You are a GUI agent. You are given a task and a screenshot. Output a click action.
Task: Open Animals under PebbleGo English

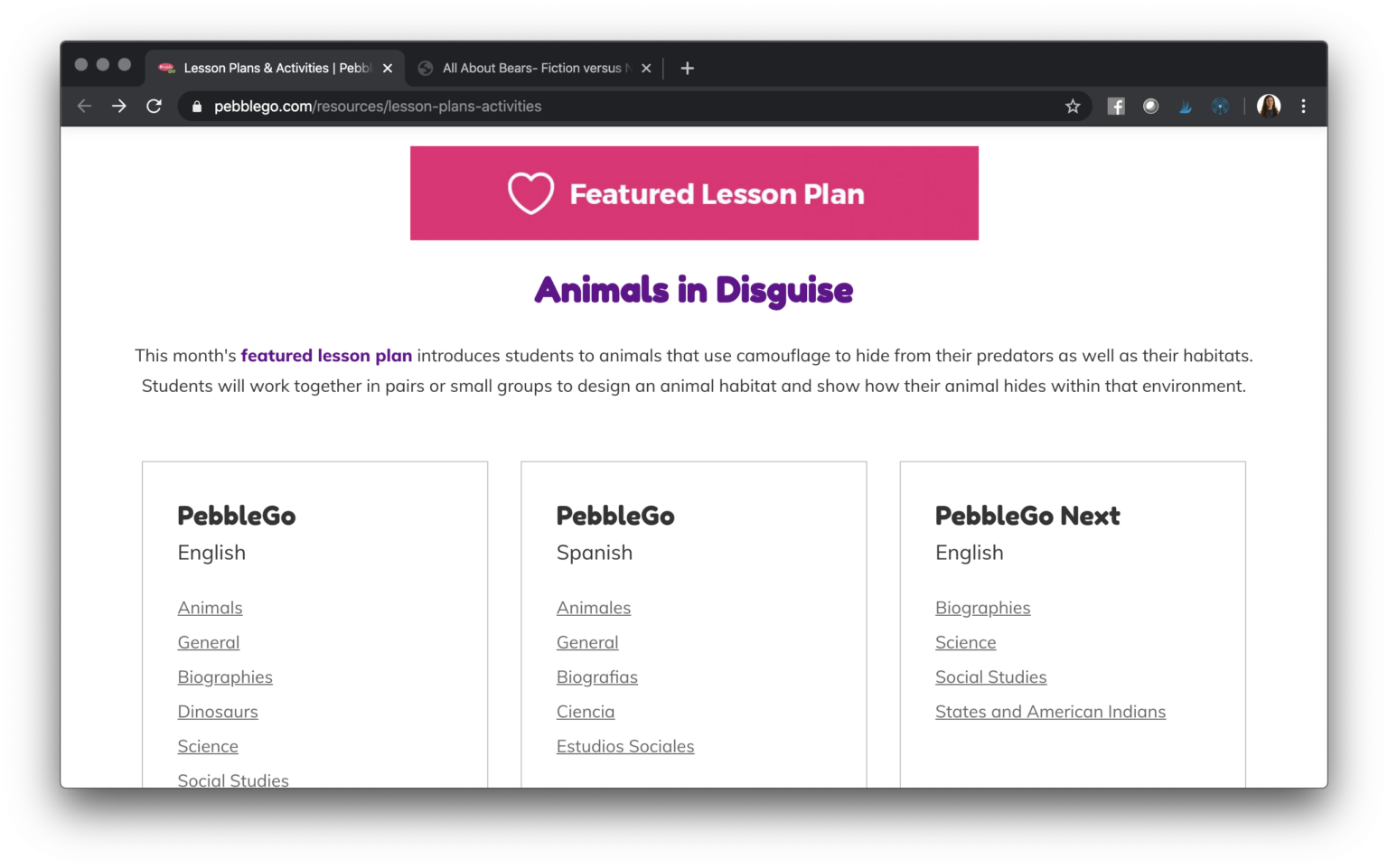(x=210, y=607)
